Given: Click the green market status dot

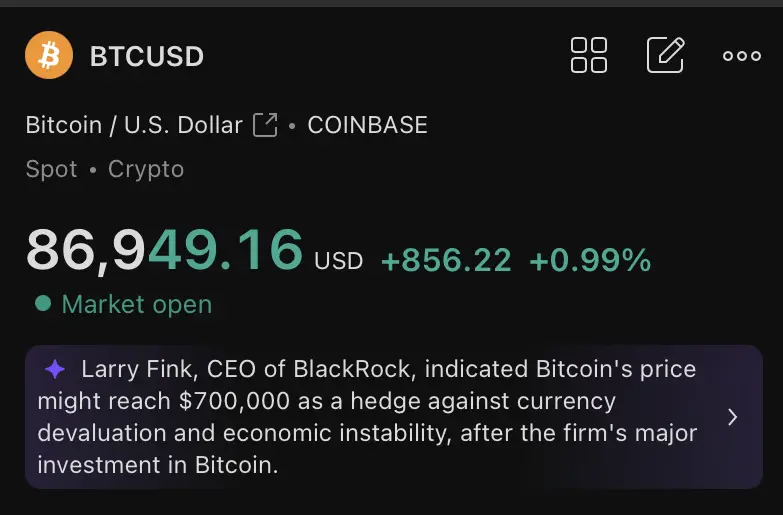Looking at the screenshot, I should (x=43, y=303).
